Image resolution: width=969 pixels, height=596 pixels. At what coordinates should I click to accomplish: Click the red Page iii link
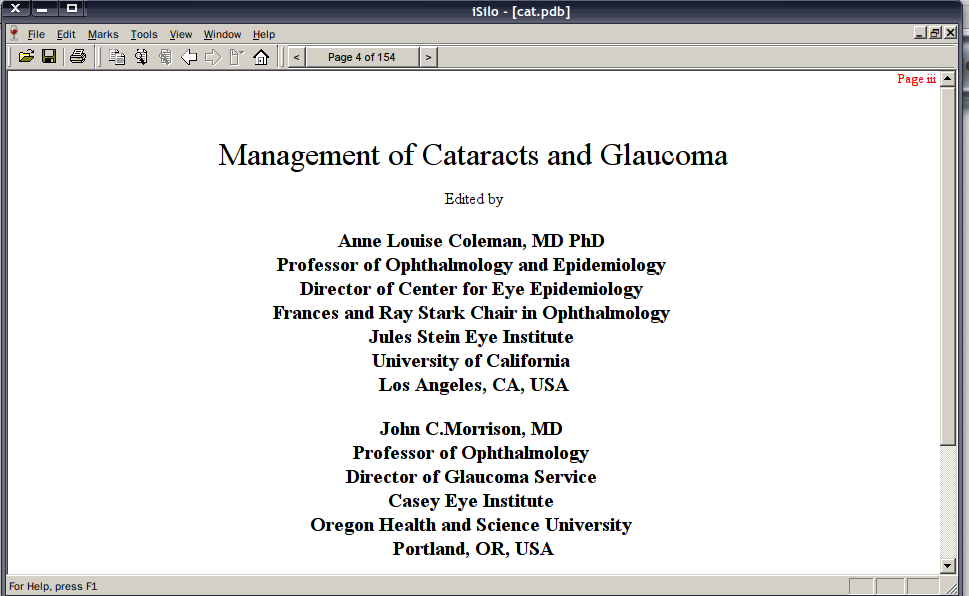[x=916, y=79]
